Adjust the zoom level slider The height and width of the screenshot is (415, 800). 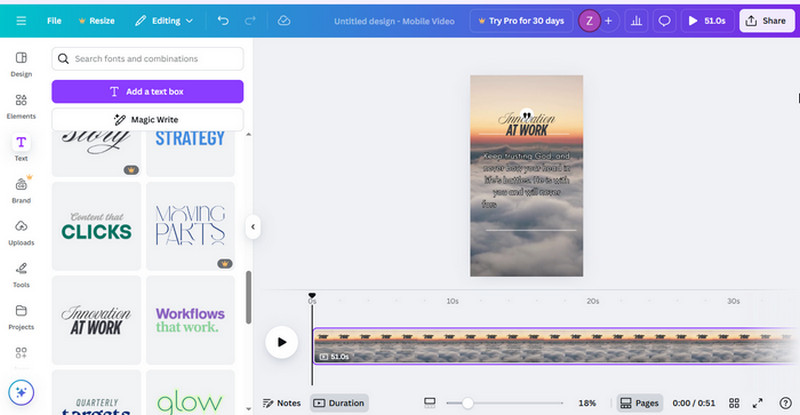[466, 403]
